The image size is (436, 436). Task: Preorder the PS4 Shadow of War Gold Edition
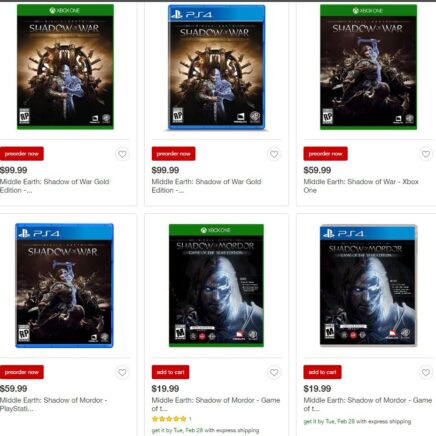point(173,154)
